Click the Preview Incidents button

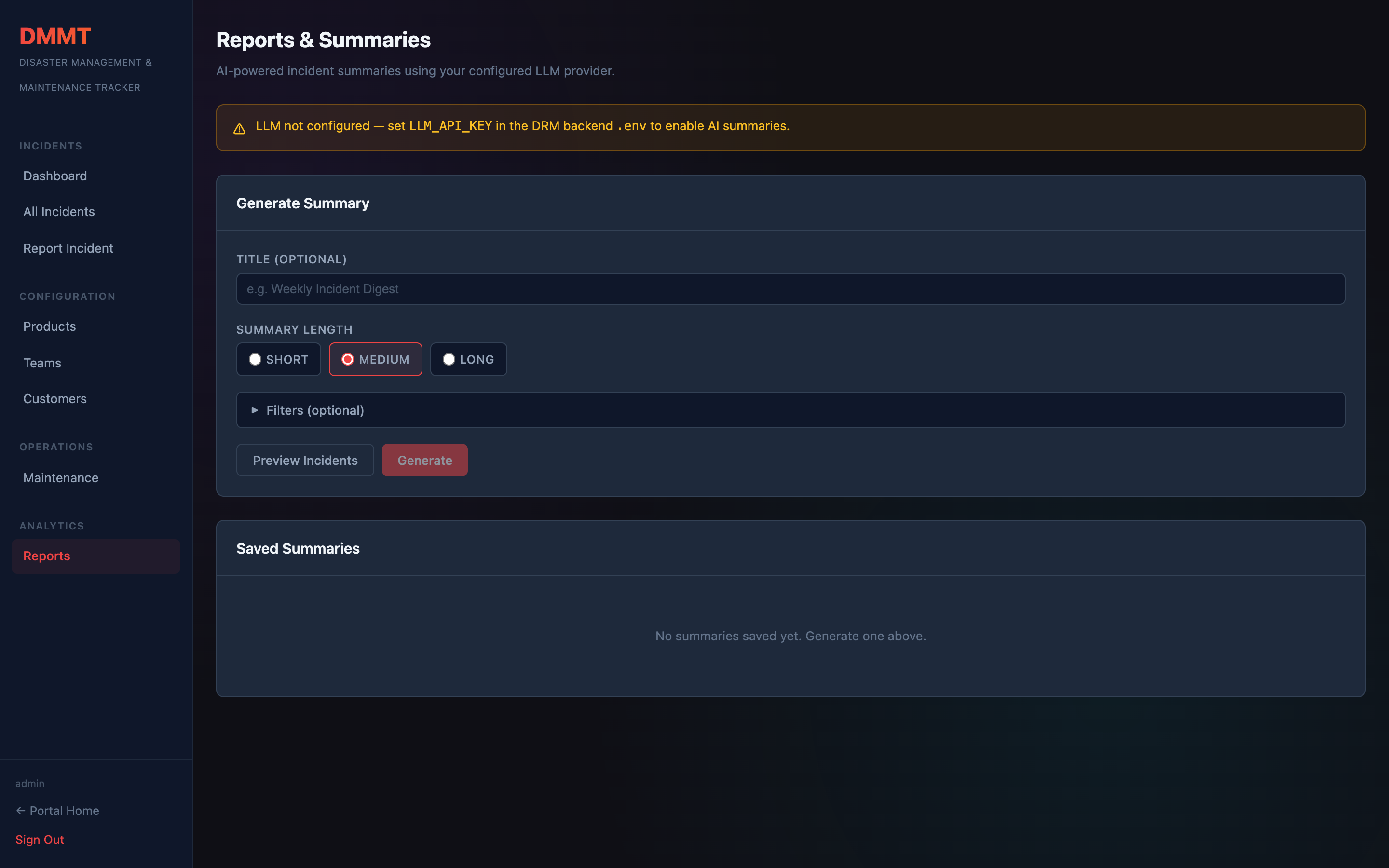(305, 460)
